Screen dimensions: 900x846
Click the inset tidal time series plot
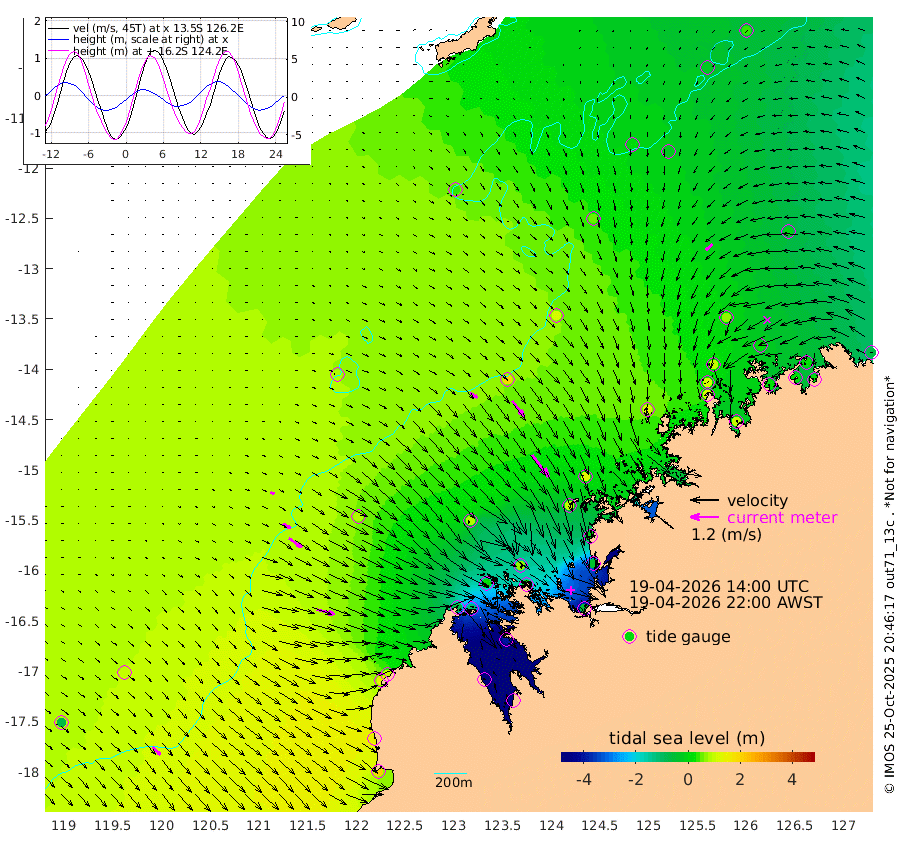(166, 80)
